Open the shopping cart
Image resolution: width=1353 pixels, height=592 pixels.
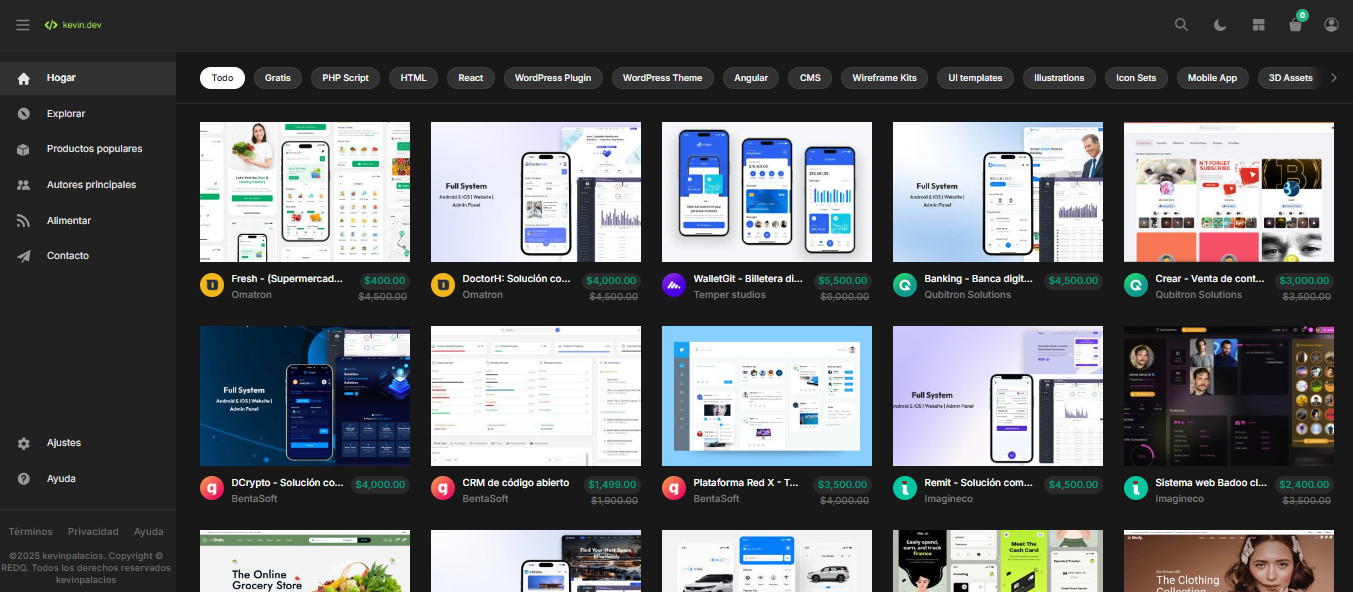point(1296,25)
